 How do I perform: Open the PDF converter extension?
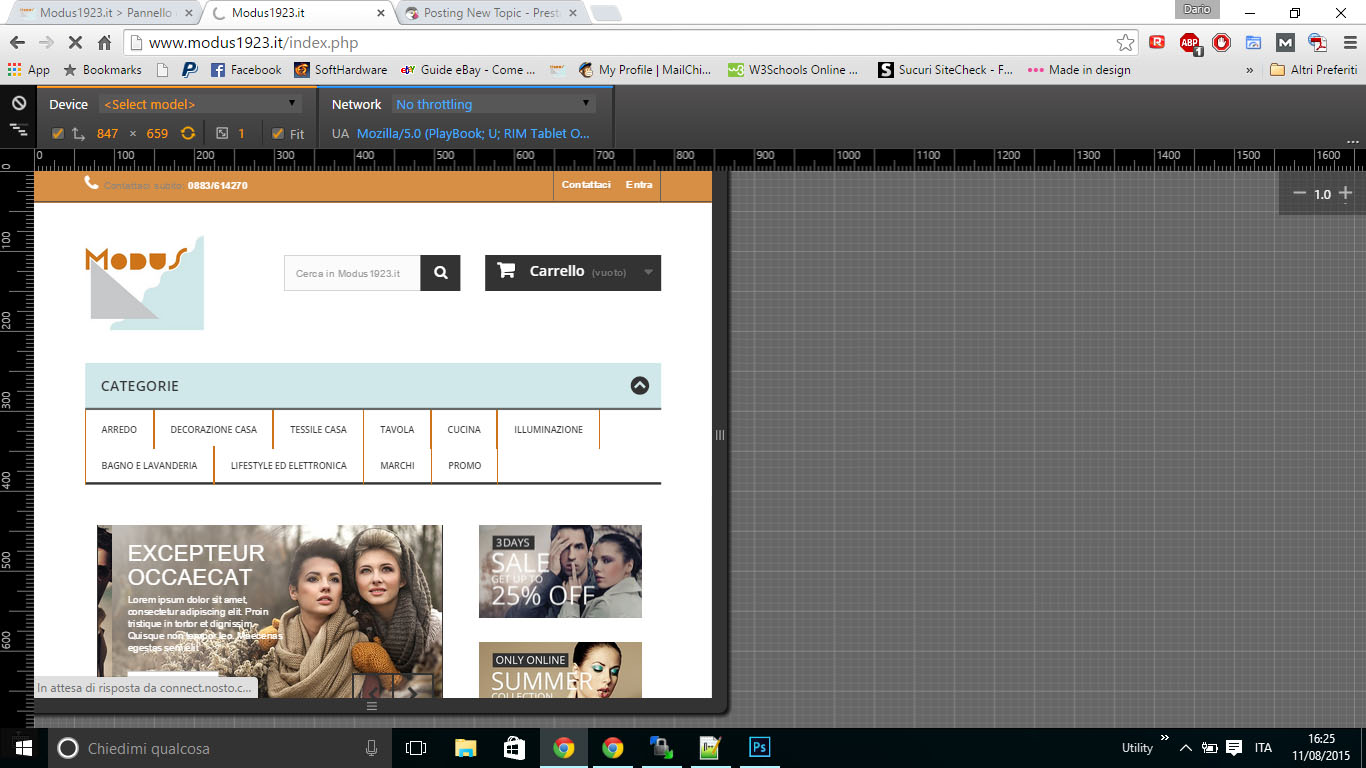pos(1317,43)
